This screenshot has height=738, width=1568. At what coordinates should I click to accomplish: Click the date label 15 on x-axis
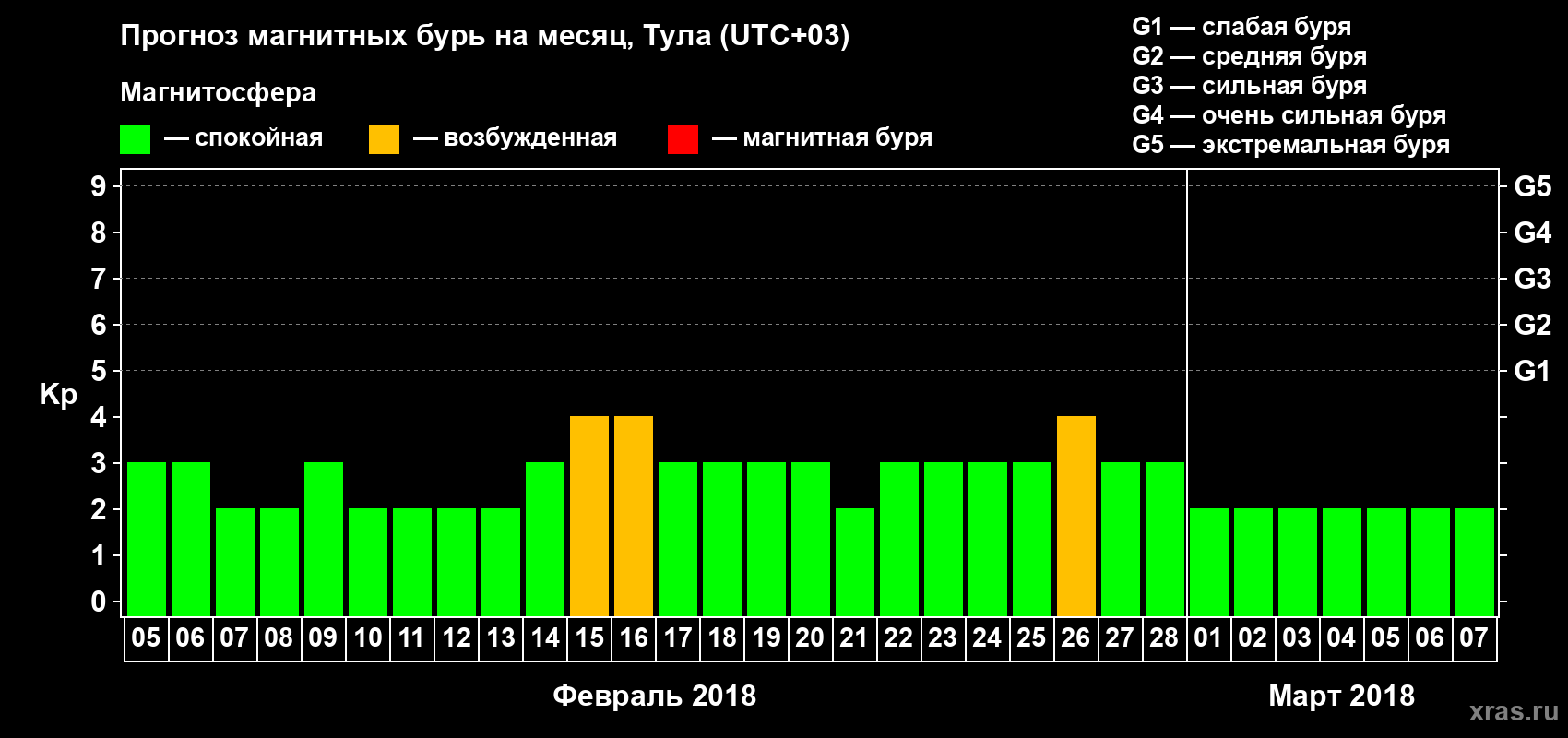click(589, 638)
